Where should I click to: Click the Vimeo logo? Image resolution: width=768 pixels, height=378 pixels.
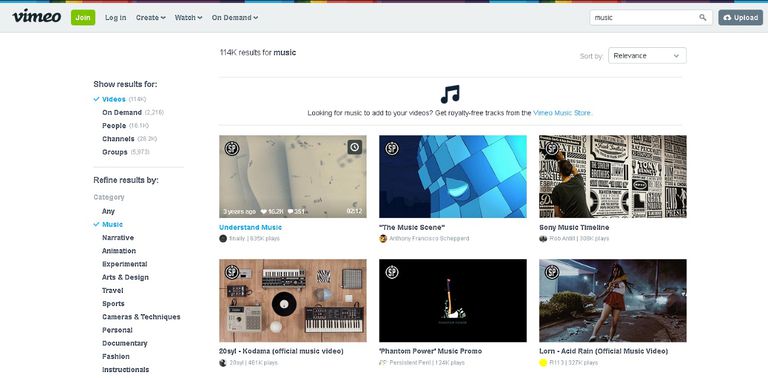(x=37, y=17)
